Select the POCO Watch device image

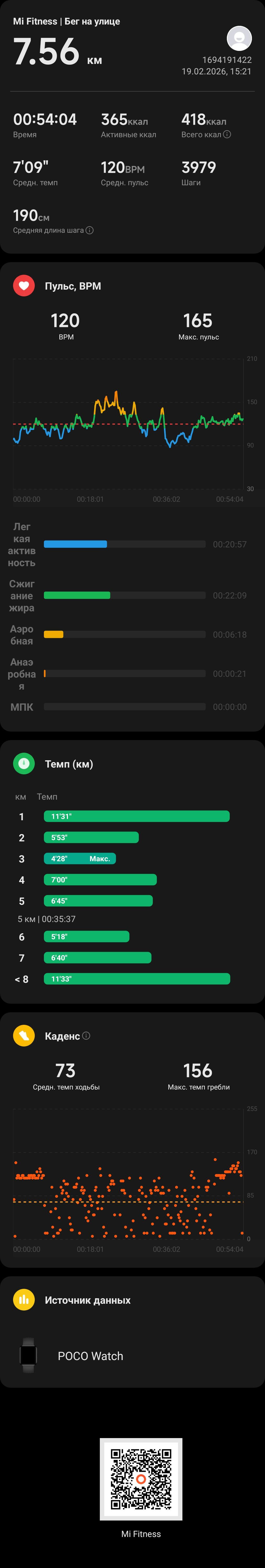(28, 1356)
